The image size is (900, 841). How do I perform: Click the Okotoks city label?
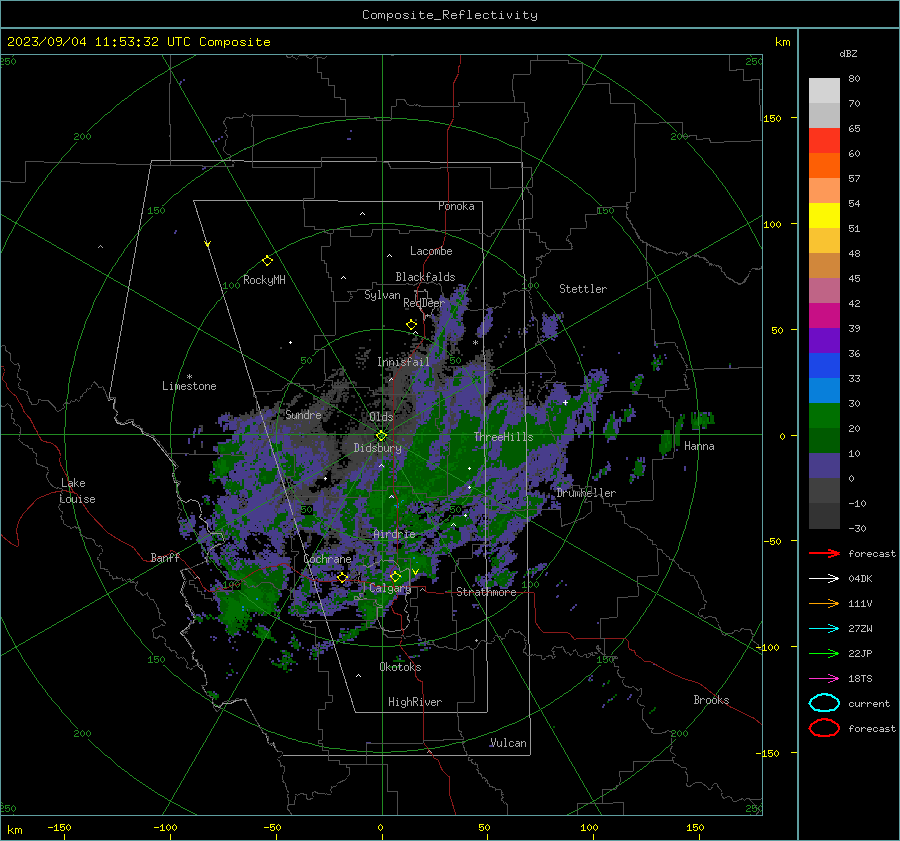click(400, 667)
